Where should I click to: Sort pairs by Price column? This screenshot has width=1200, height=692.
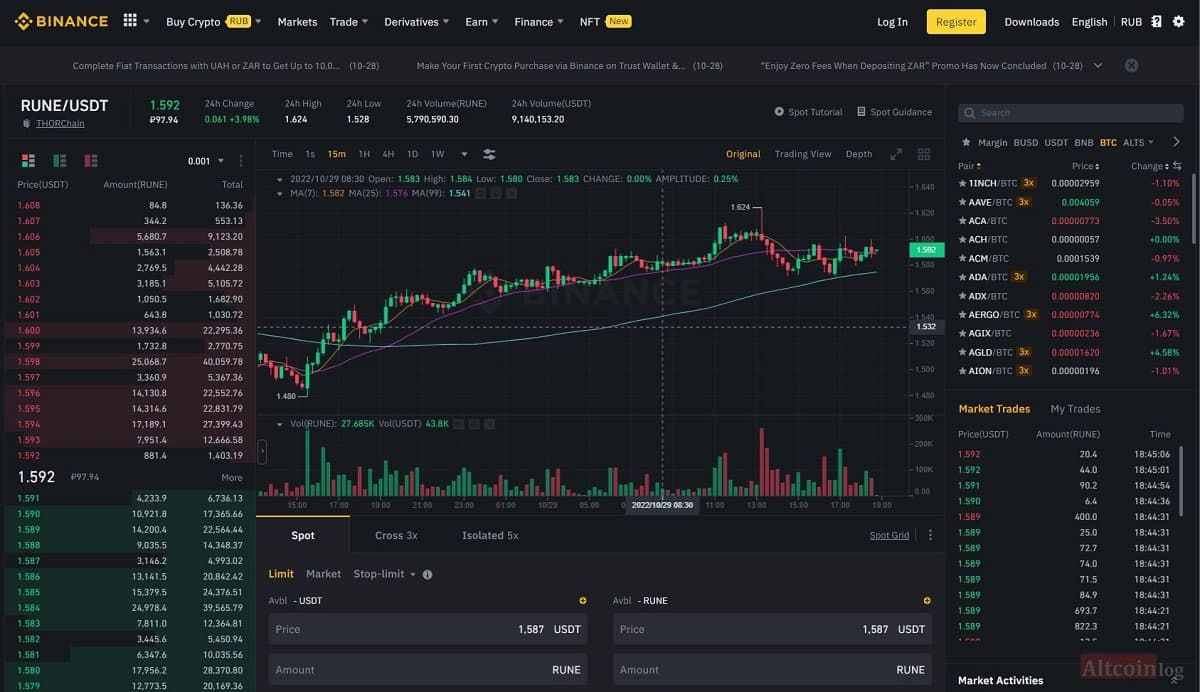coord(1086,166)
